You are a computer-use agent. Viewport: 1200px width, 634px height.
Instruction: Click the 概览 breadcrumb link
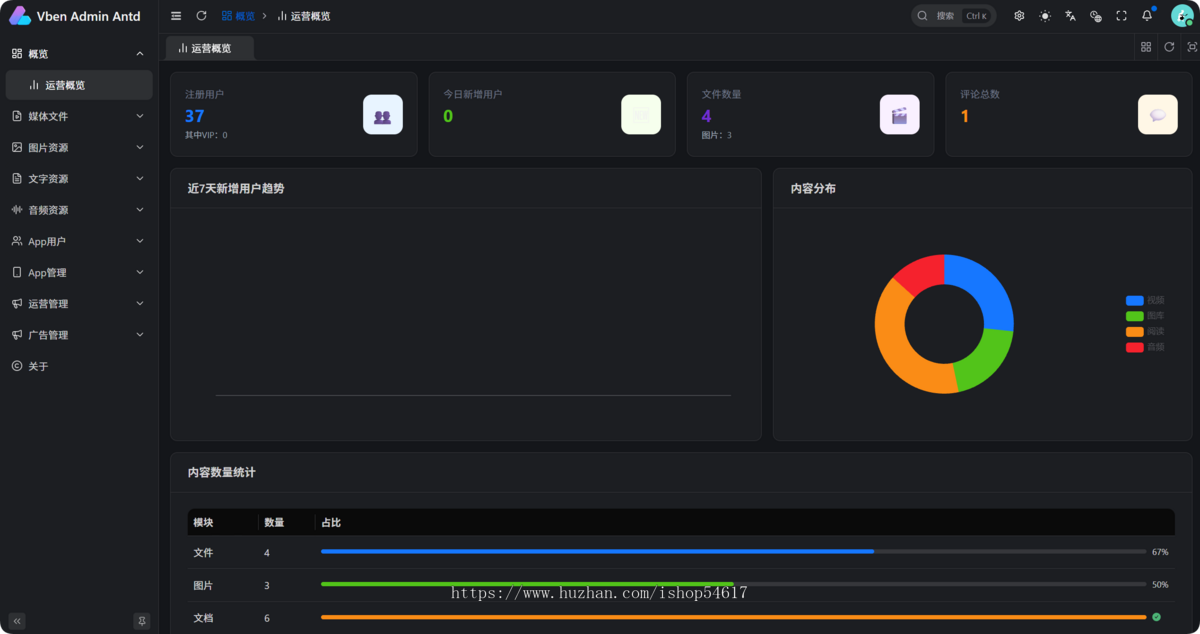[x=239, y=16]
